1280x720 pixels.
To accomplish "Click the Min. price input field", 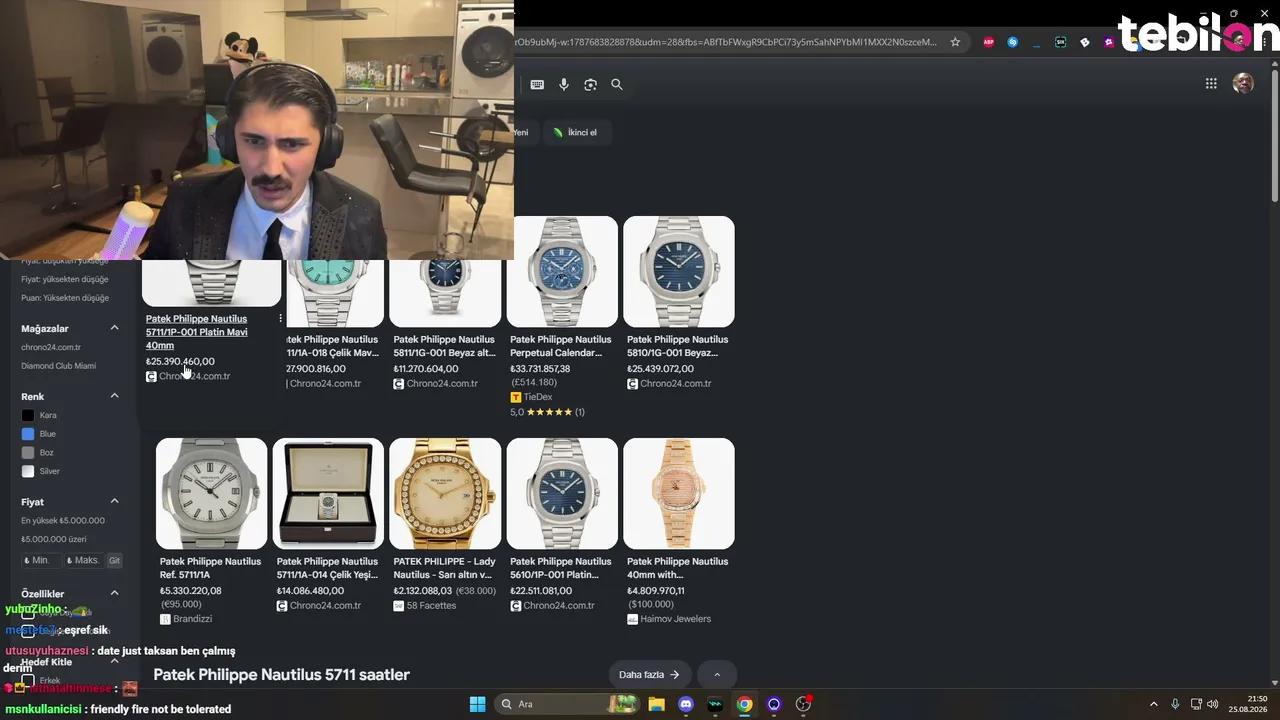I will pyautogui.click(x=42, y=561).
